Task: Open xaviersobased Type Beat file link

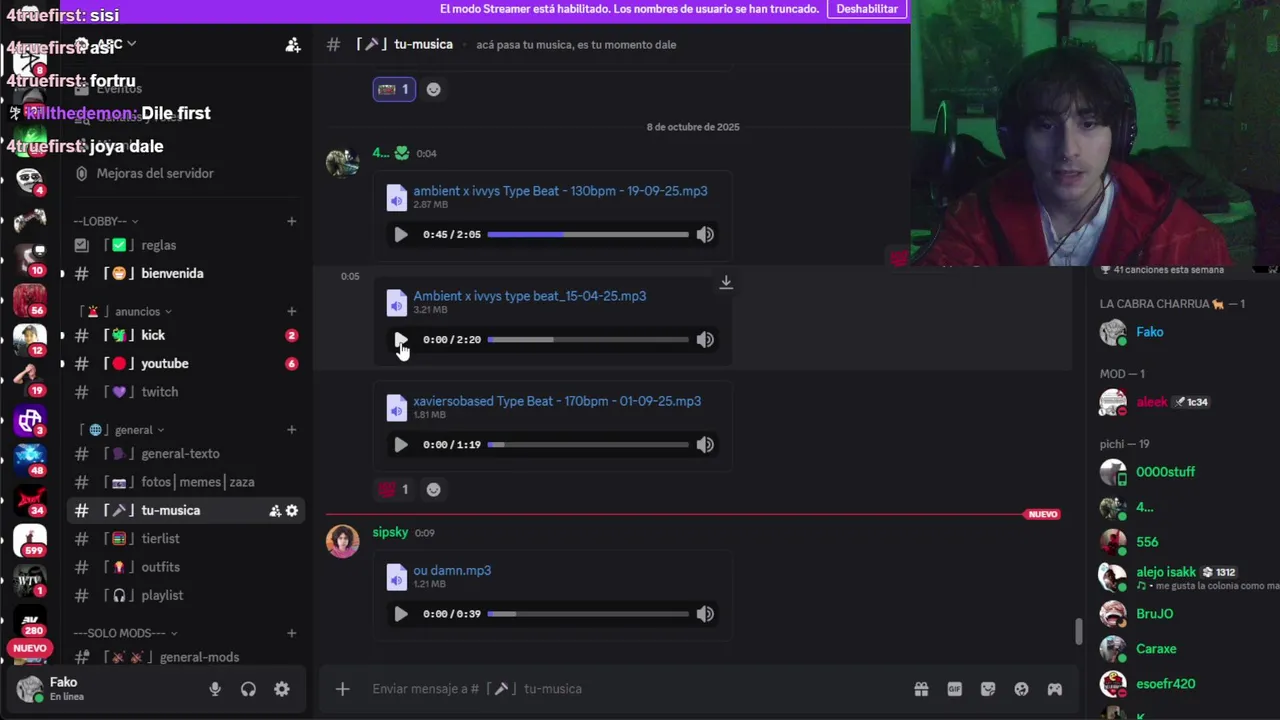Action: pyautogui.click(x=557, y=401)
